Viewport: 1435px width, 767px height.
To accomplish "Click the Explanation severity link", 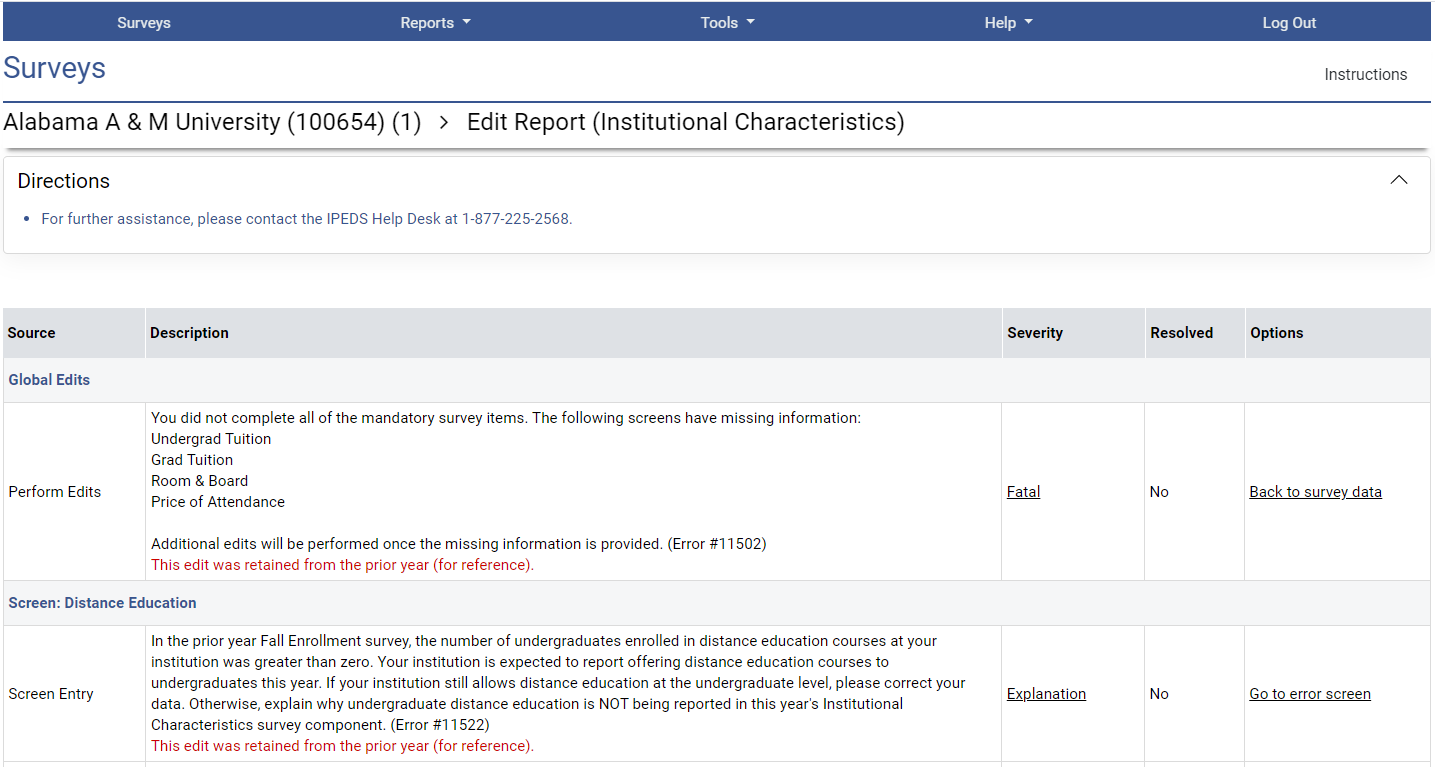I will pyautogui.click(x=1046, y=694).
